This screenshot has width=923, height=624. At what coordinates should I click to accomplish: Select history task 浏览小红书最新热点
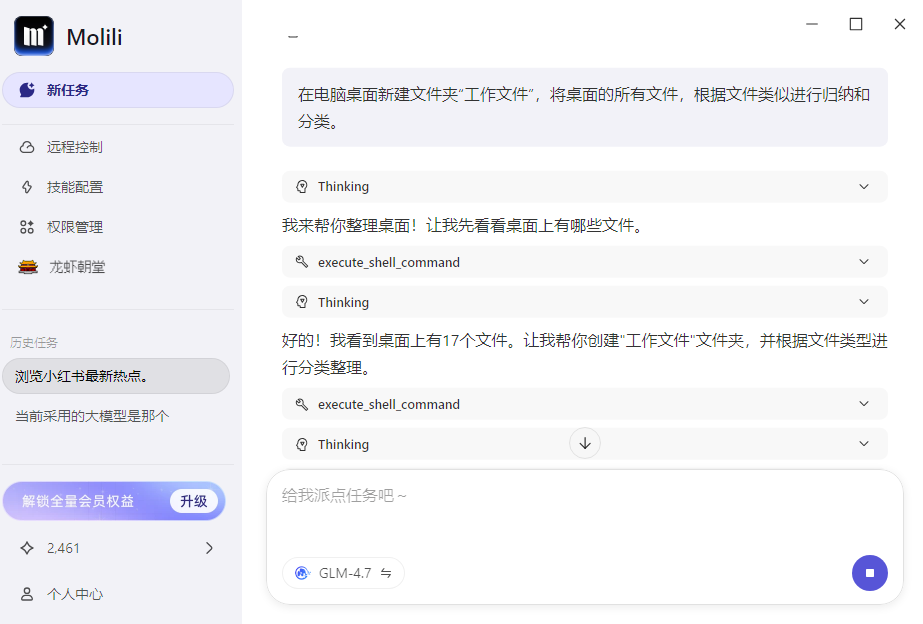116,376
